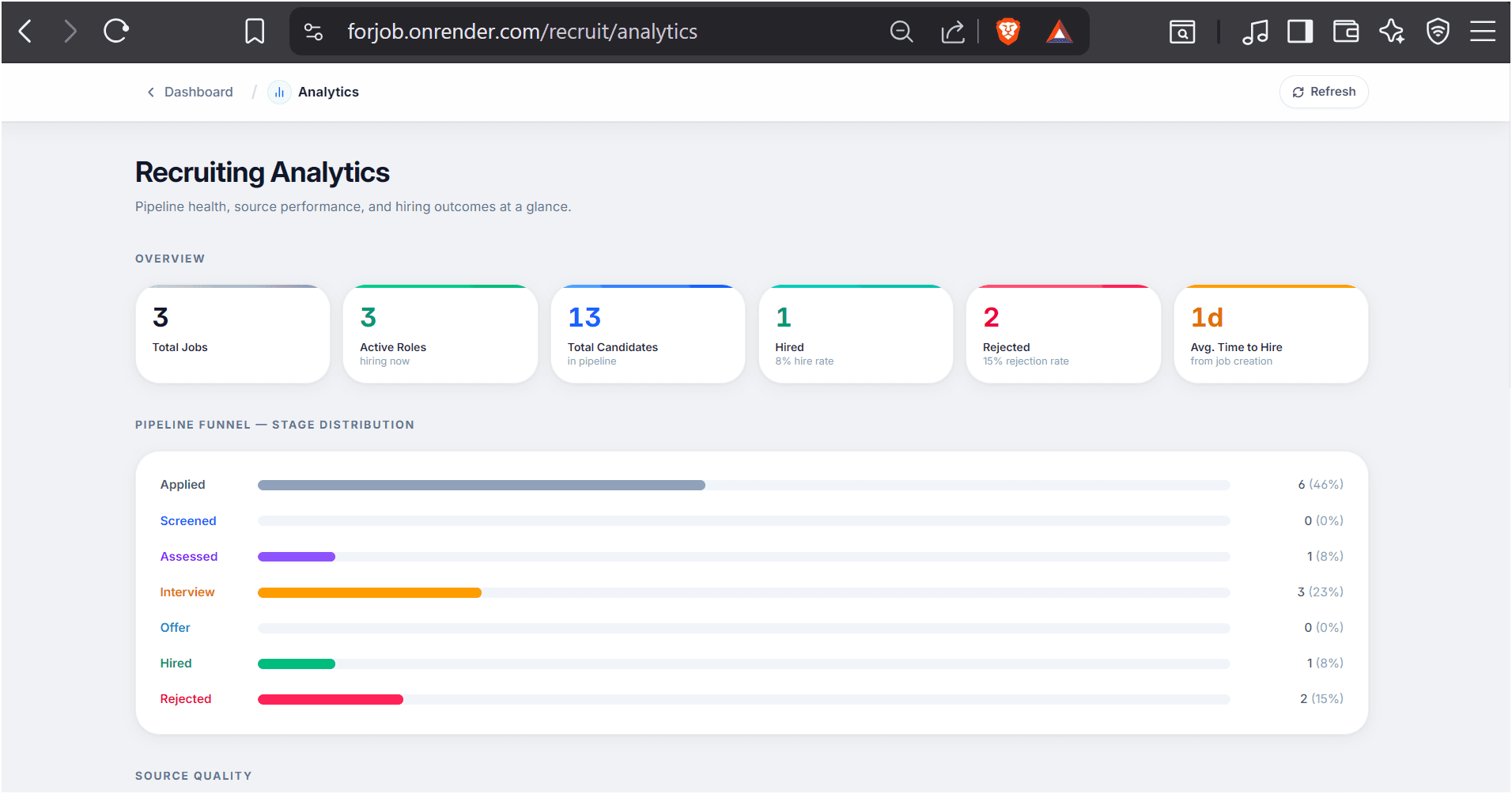Click the Rejected funnel stage label
This screenshot has width=1512, height=794.
pos(186,699)
